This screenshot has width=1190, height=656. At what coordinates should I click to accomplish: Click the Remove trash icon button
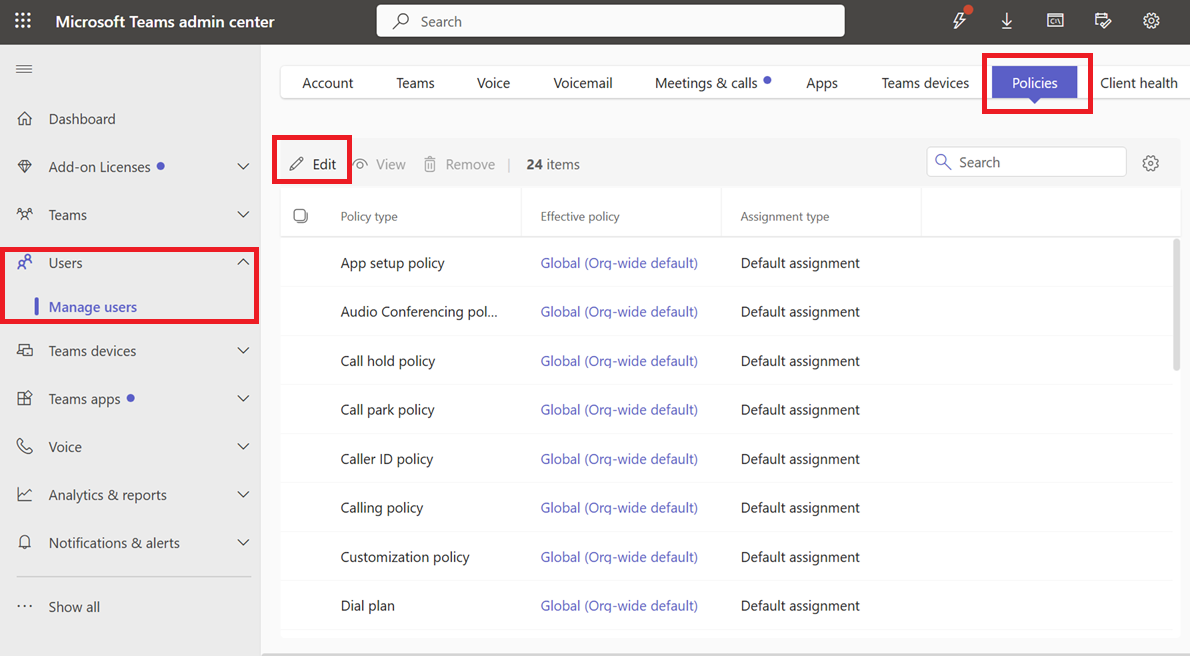pos(459,164)
